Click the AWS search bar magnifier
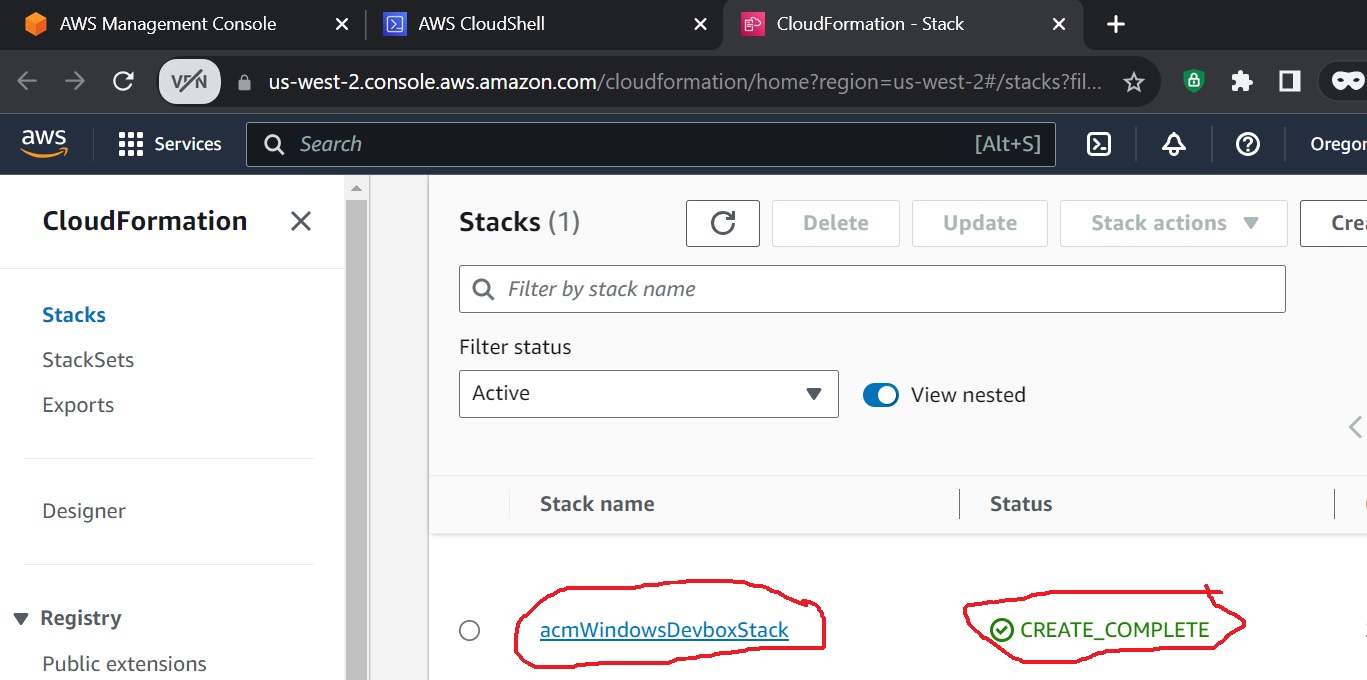The height and width of the screenshot is (680, 1367). [274, 145]
